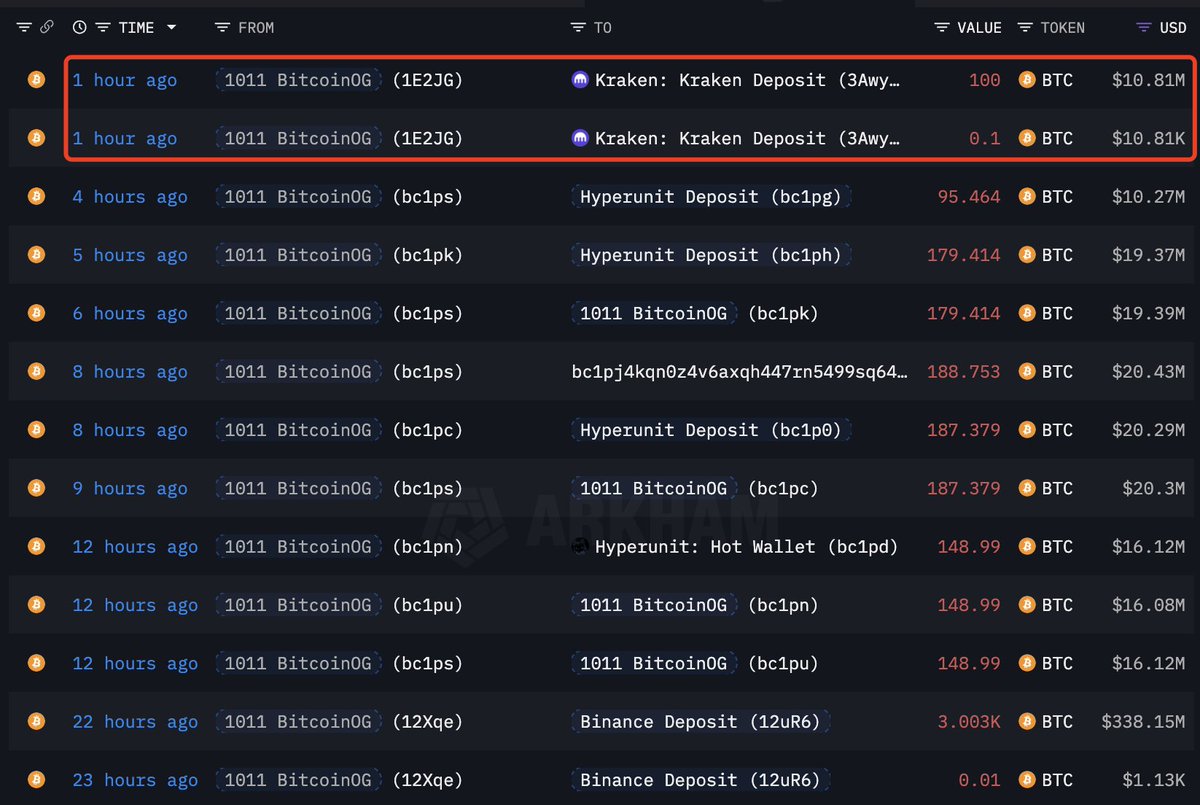Click the unlabeled bc1pj4kqn0z4v6 address
Image resolution: width=1200 pixels, height=805 pixels.
740,372
